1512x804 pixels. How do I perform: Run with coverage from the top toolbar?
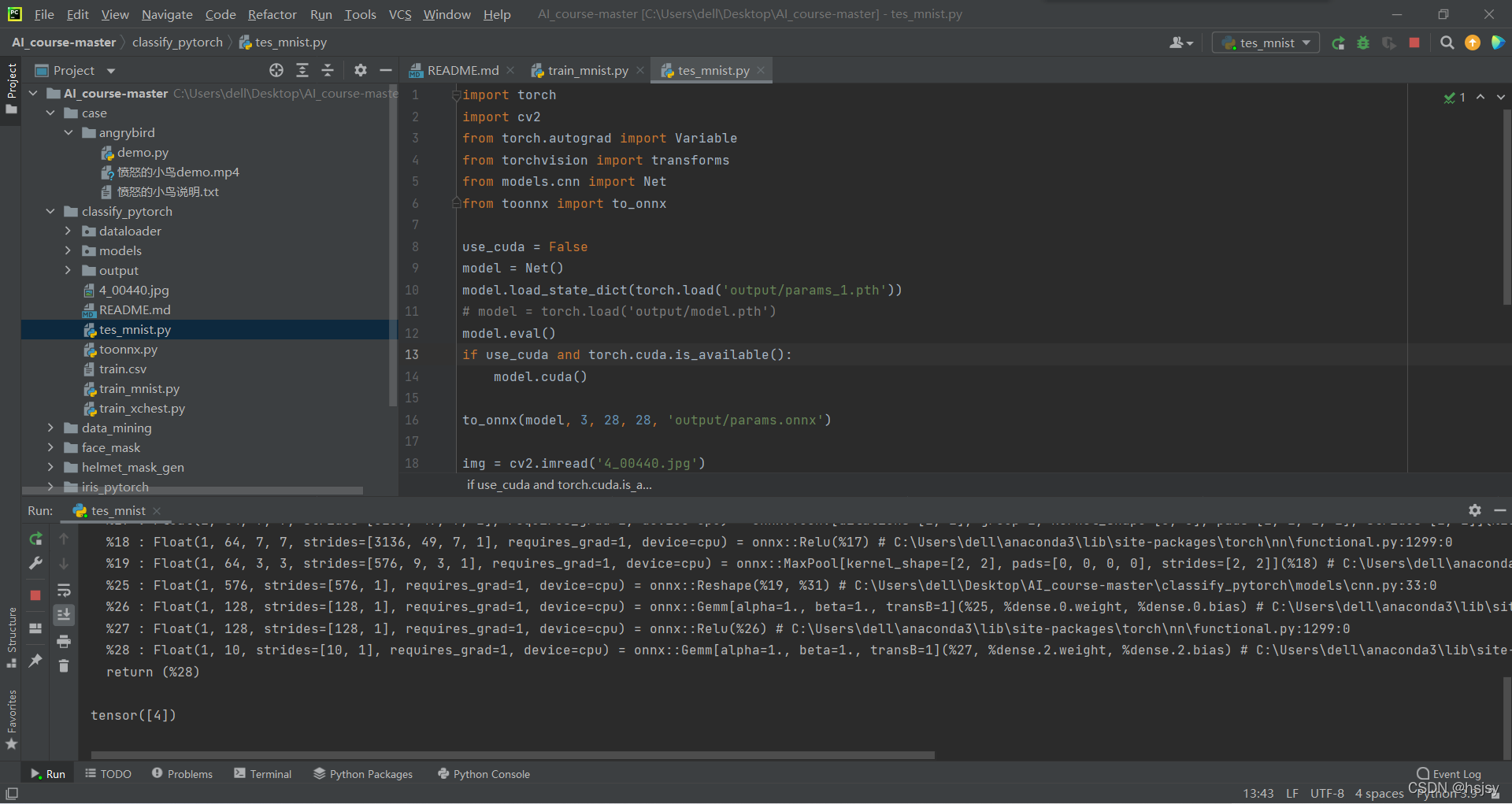click(1389, 43)
